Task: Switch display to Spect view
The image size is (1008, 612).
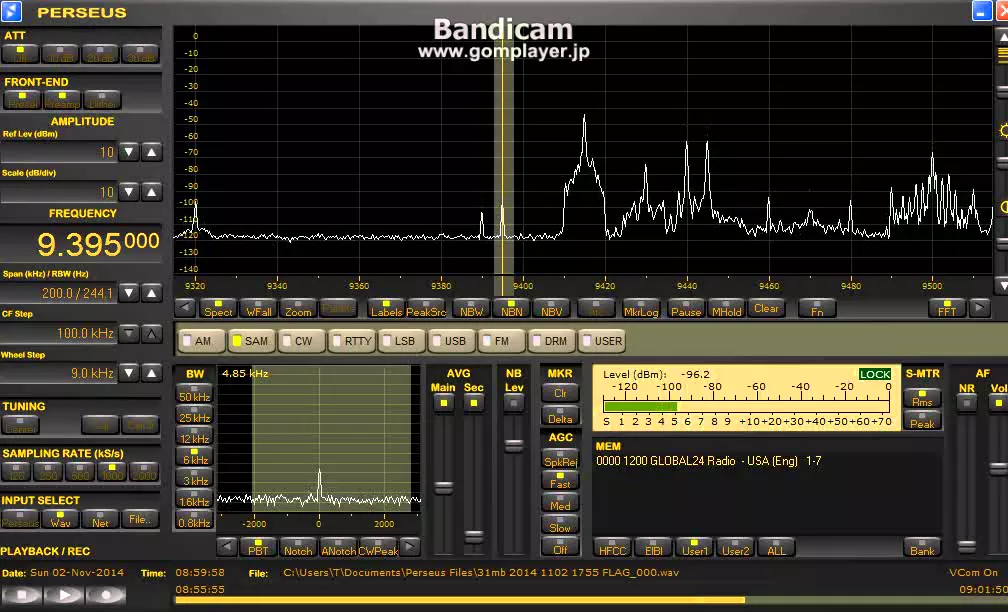Action: [x=218, y=309]
